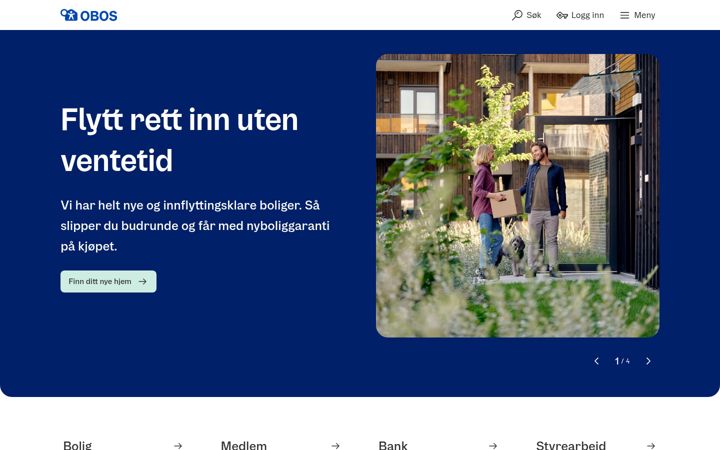720x450 pixels.
Task: Click the arrow next to Medlem
Action: tap(336, 445)
